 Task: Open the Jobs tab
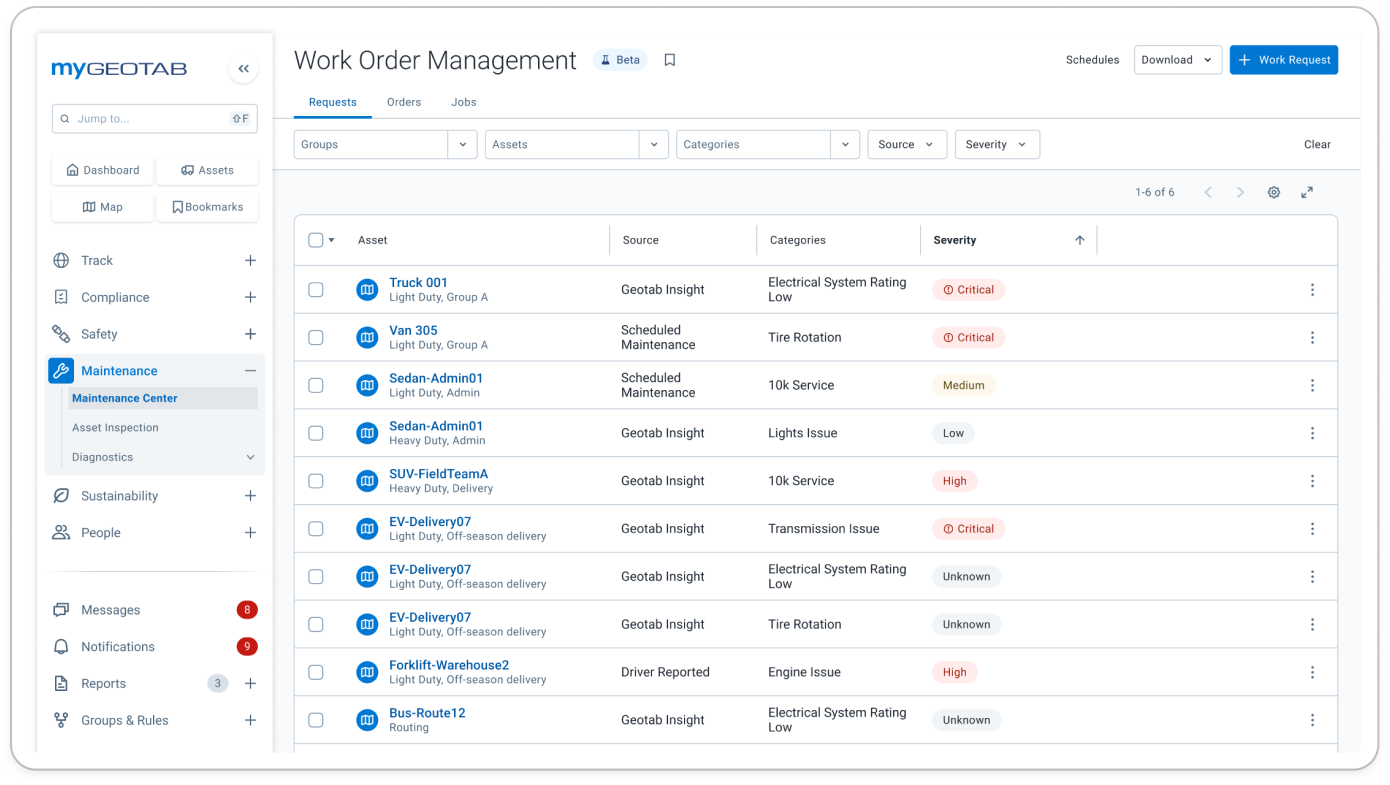coord(463,102)
